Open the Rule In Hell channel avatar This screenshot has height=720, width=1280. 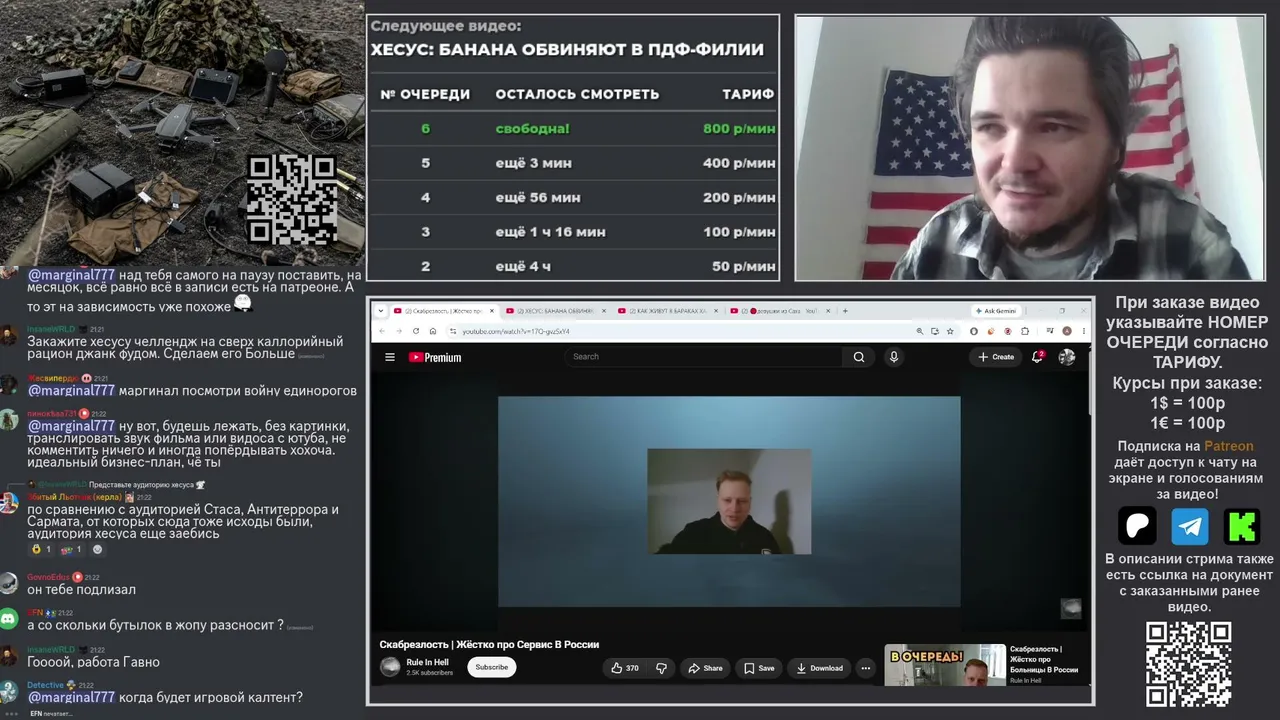390,667
